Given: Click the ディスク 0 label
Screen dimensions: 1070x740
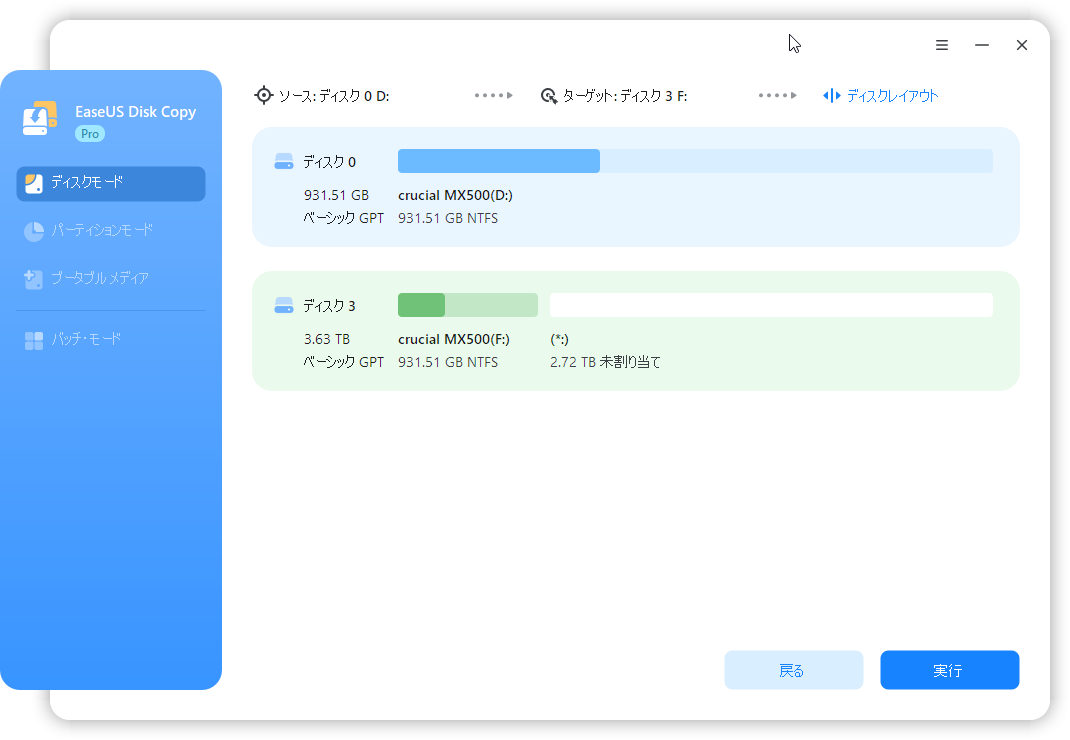Looking at the screenshot, I should click(x=330, y=162).
